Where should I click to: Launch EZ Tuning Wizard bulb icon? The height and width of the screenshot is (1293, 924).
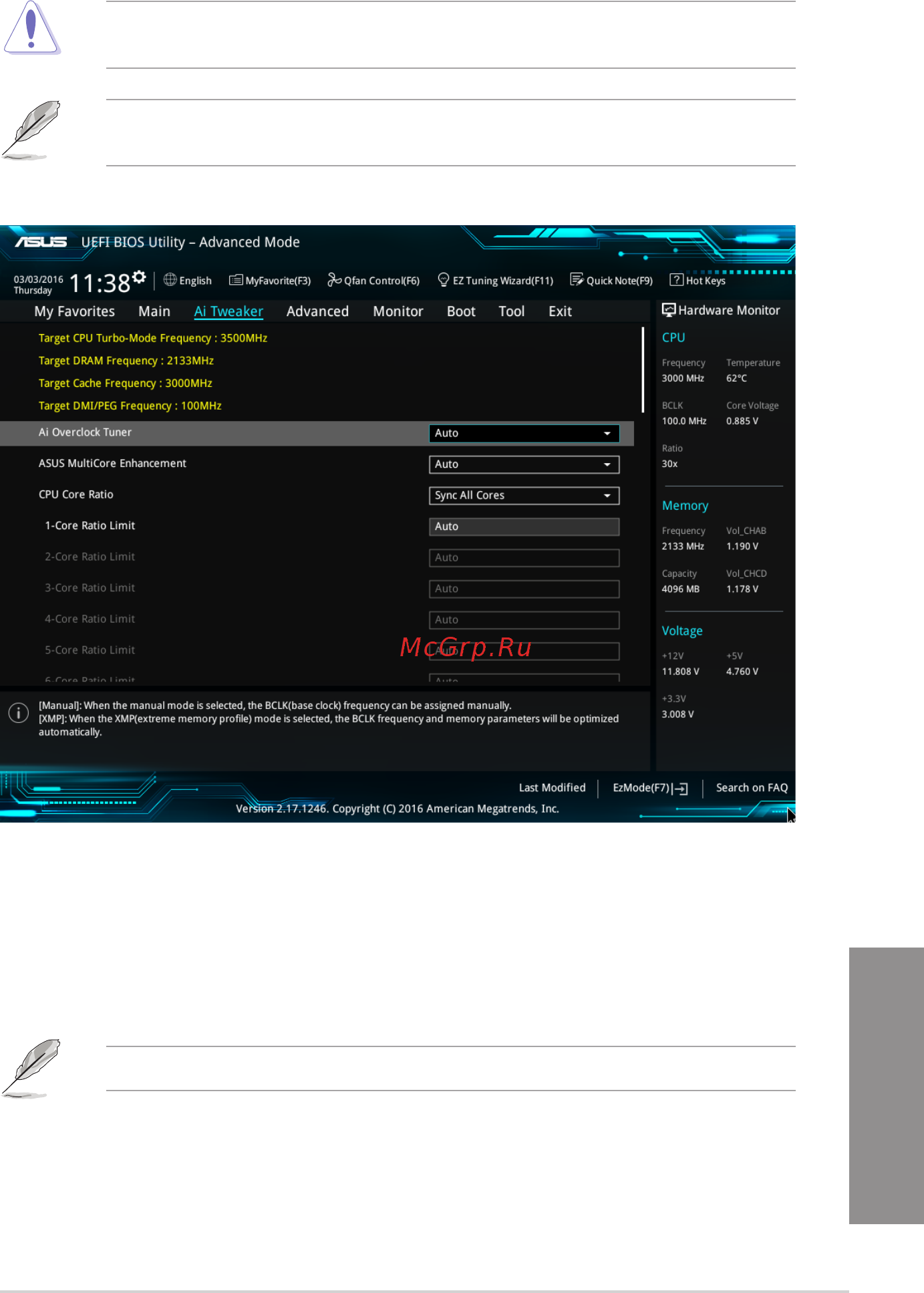tap(443, 280)
